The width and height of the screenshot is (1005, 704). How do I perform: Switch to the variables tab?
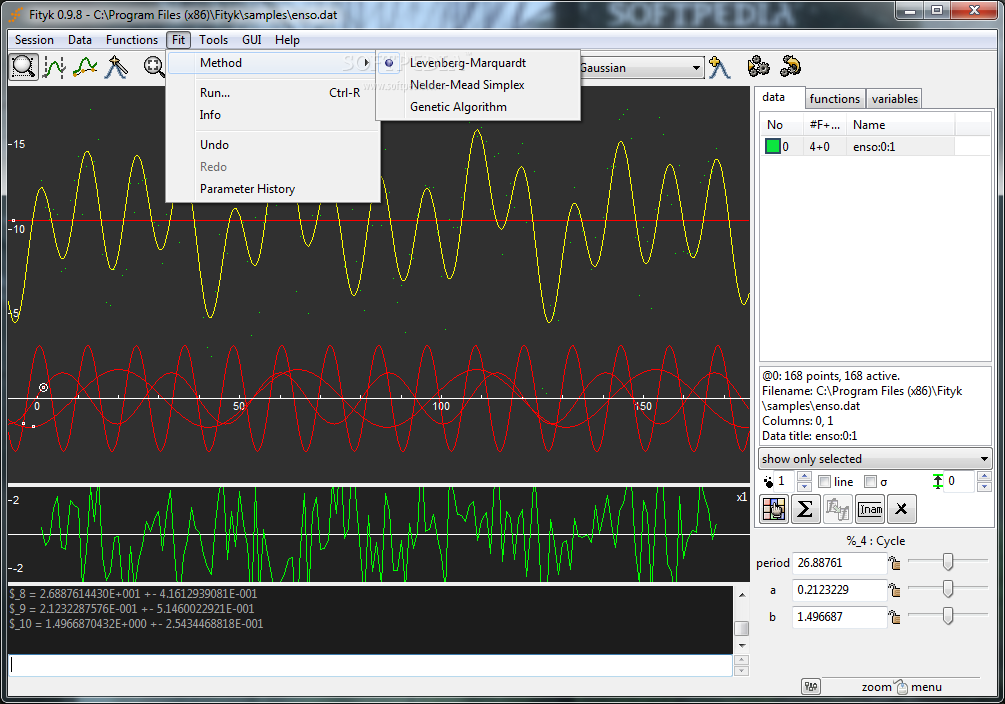click(895, 99)
